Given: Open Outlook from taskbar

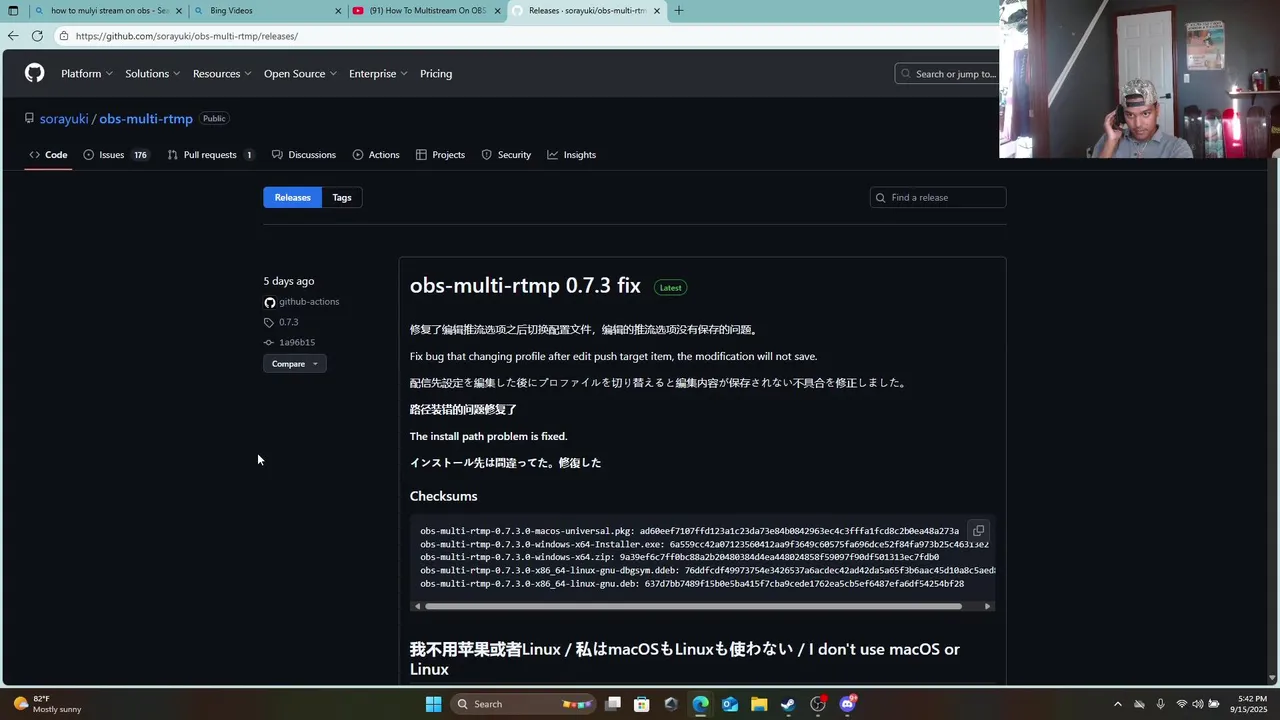Looking at the screenshot, I should [x=730, y=704].
